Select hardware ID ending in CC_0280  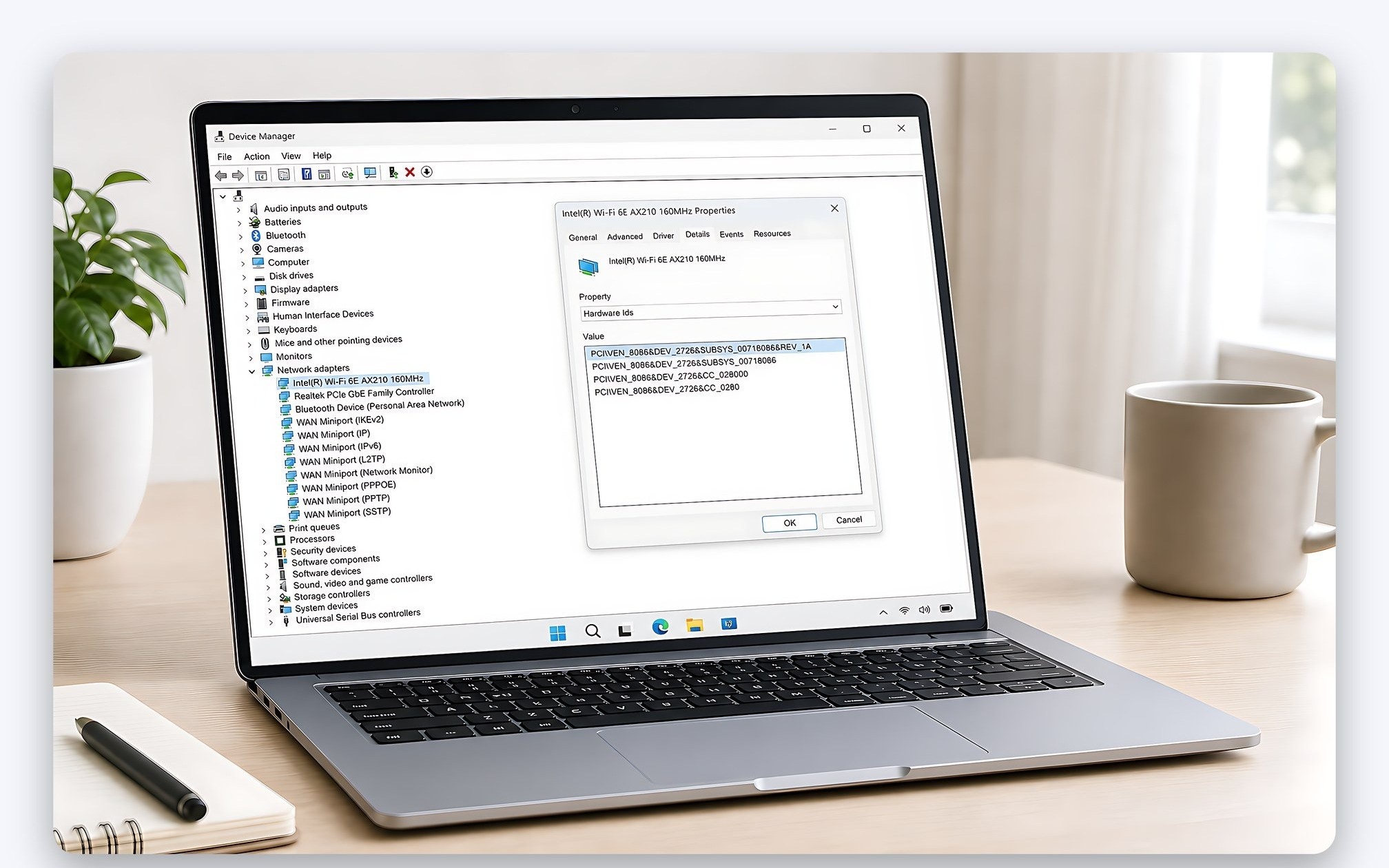tap(667, 389)
